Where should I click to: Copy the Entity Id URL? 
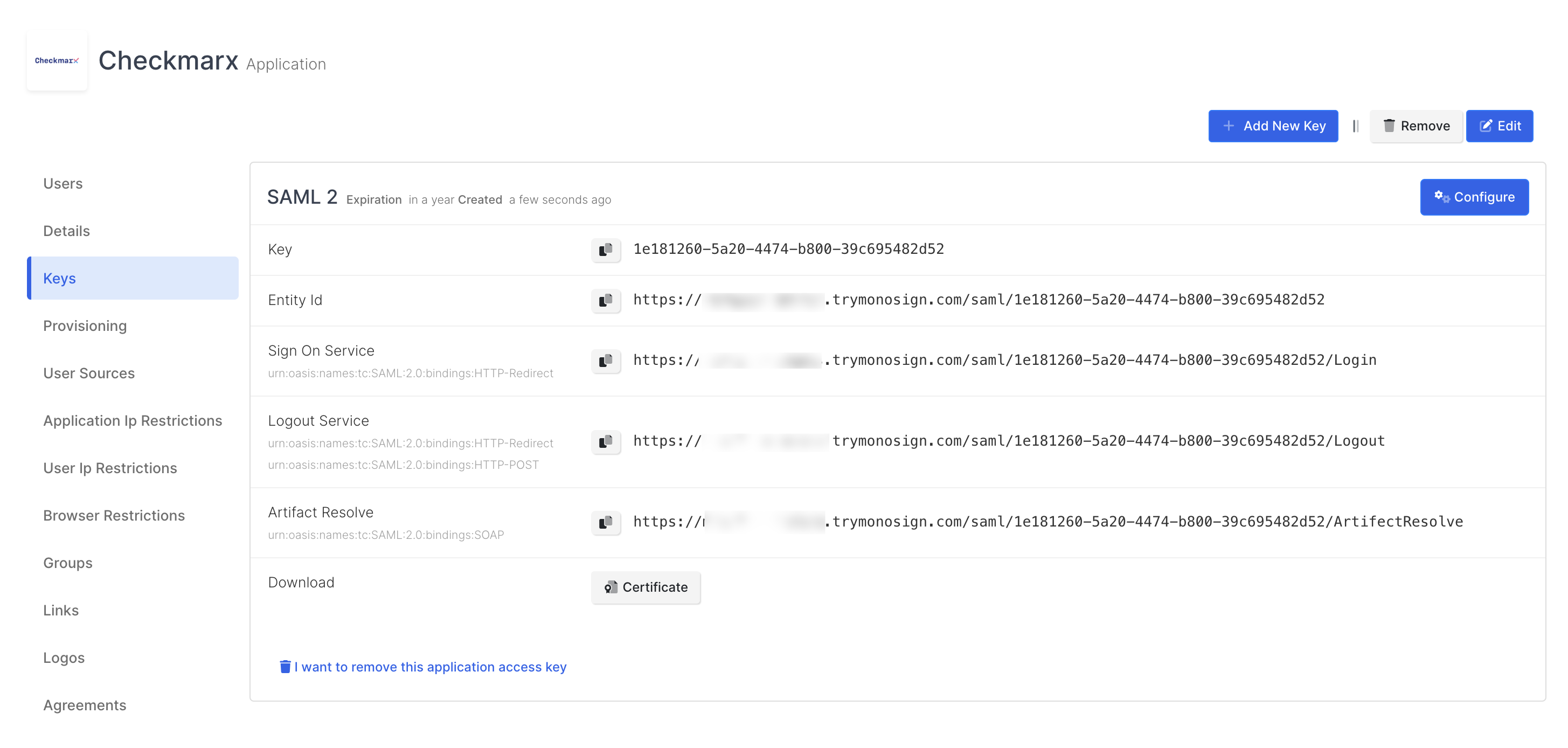click(605, 300)
